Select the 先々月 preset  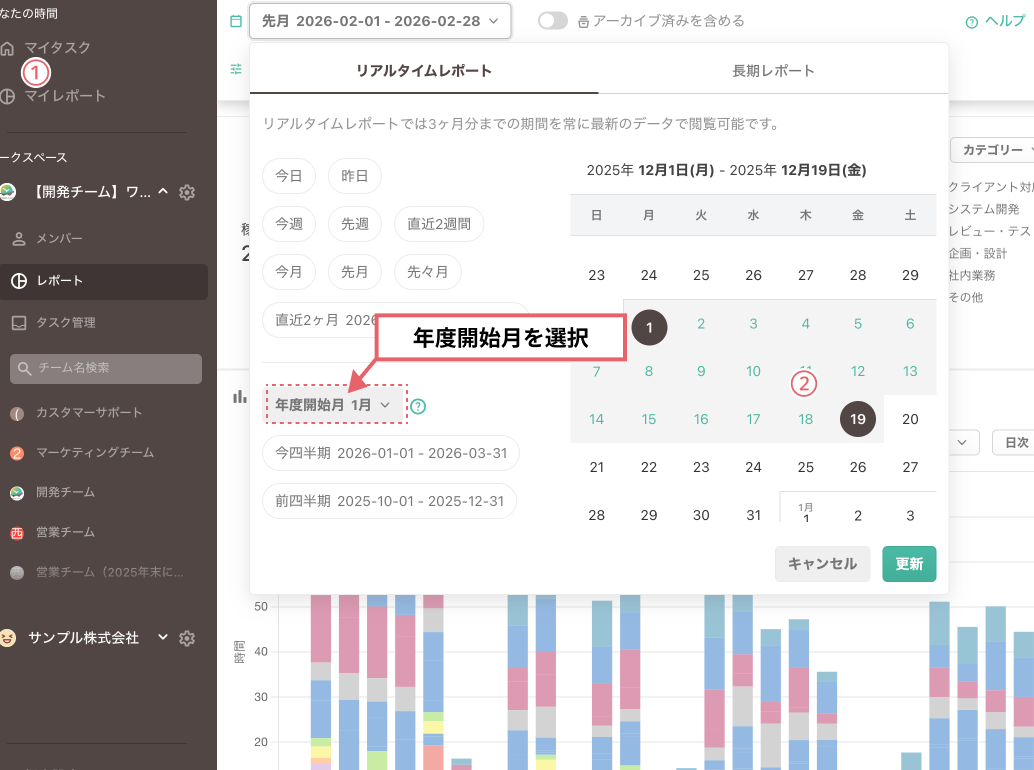pos(427,271)
